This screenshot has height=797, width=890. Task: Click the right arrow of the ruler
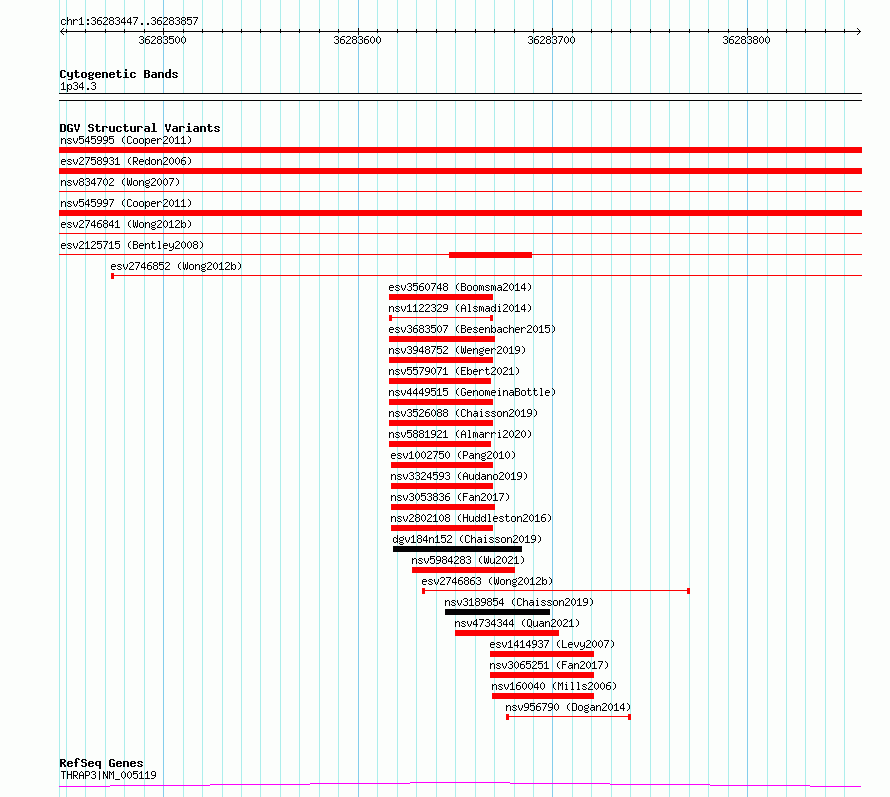click(x=858, y=31)
